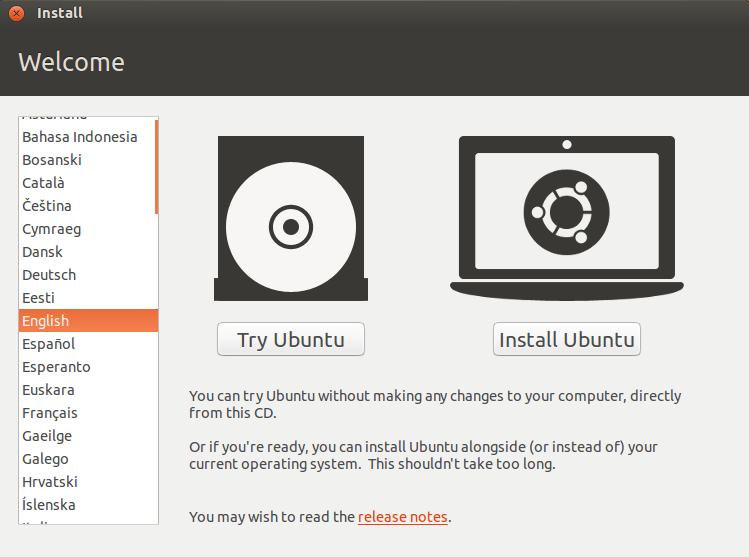
Task: Open the release notes link
Action: click(x=402, y=517)
